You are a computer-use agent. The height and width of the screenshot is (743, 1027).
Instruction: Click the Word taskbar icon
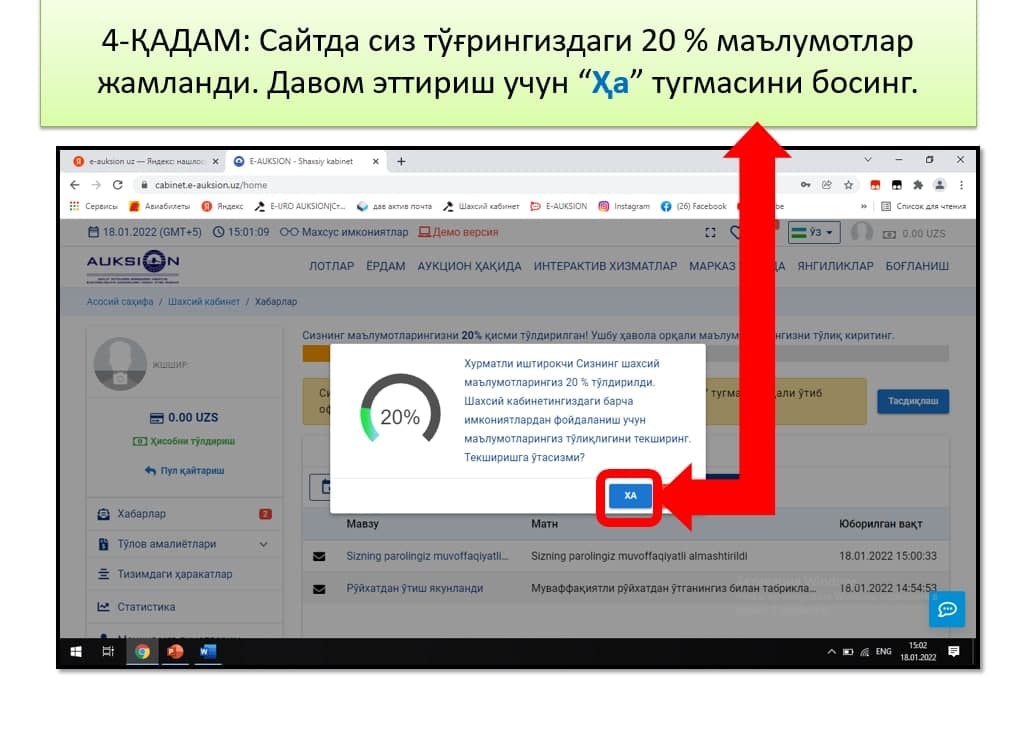pos(208,651)
